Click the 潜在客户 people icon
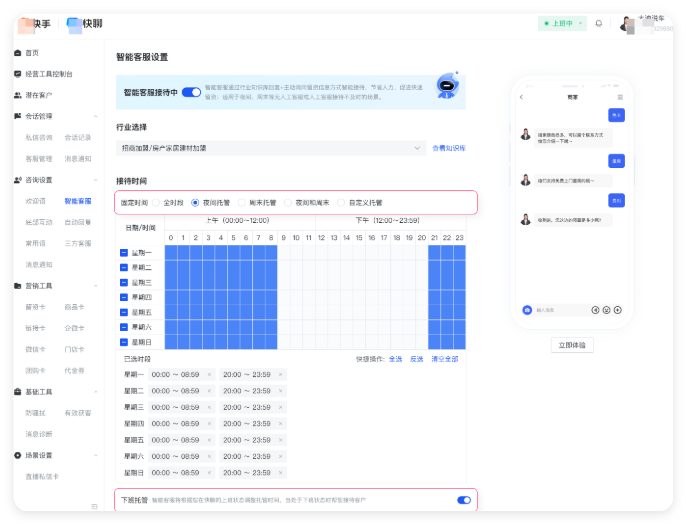686x524 pixels. 18,95
